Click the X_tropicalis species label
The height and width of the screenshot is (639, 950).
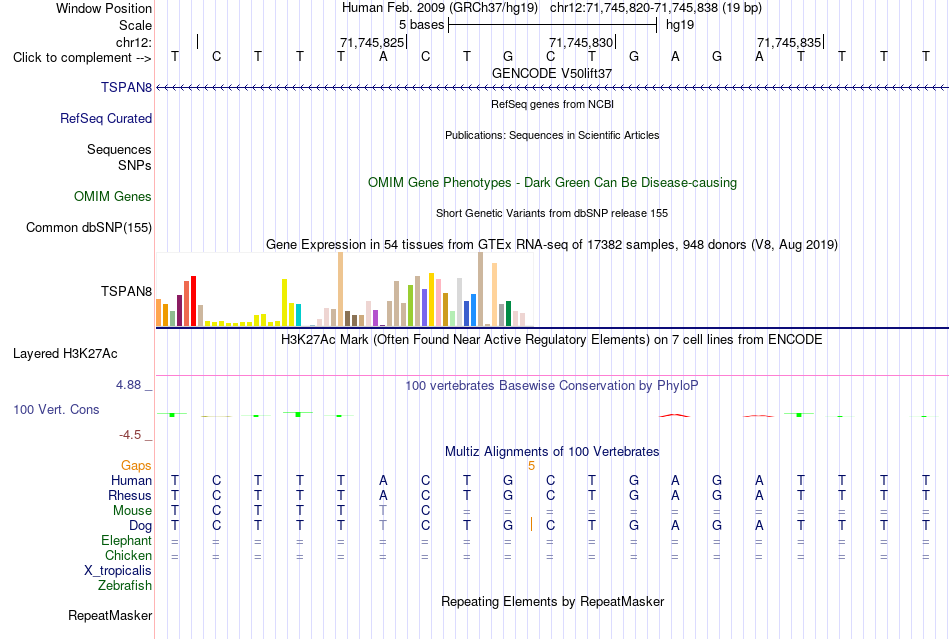point(118,571)
